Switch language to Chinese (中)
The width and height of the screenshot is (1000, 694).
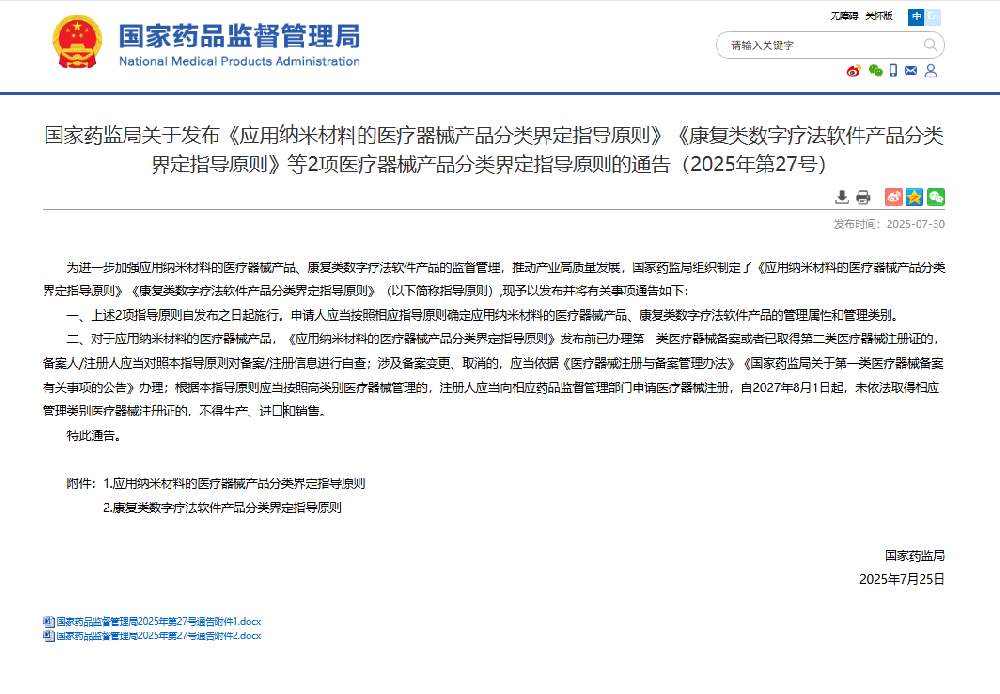click(x=915, y=17)
